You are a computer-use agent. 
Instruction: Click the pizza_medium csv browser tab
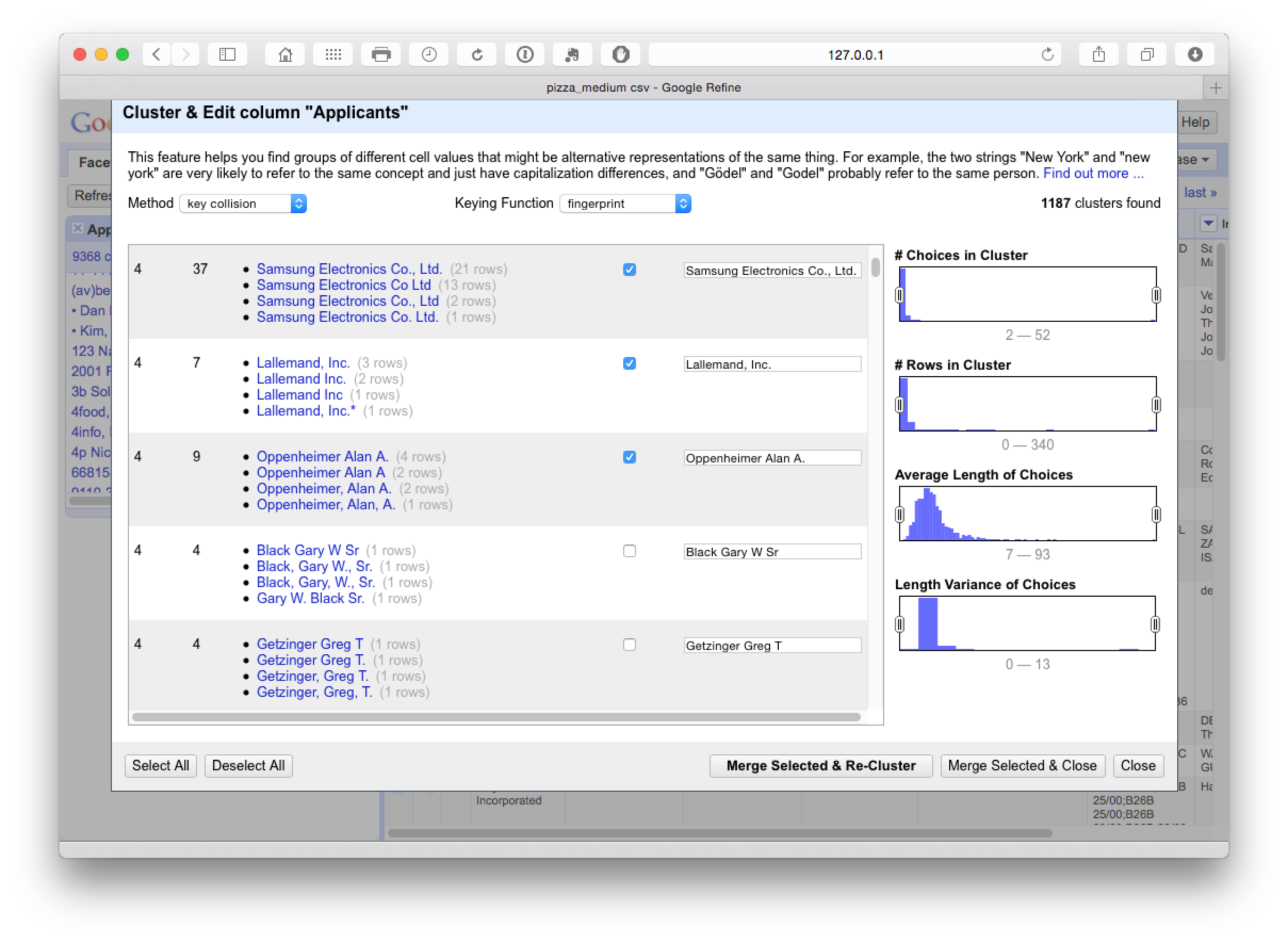(643, 87)
